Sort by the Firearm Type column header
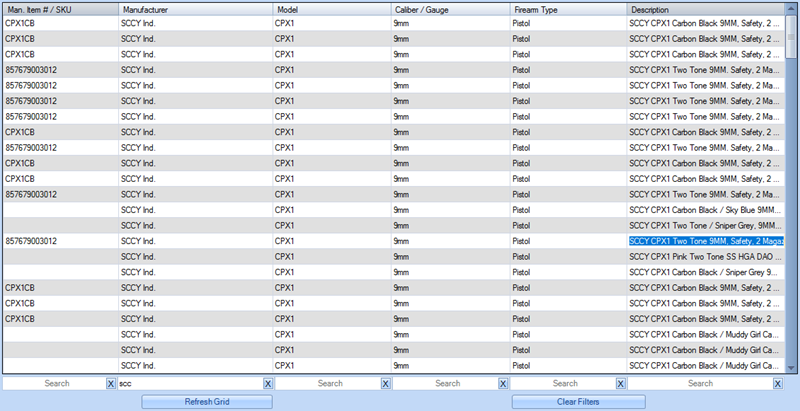Screen dimensions: 800x411 pyautogui.click(x=568, y=10)
